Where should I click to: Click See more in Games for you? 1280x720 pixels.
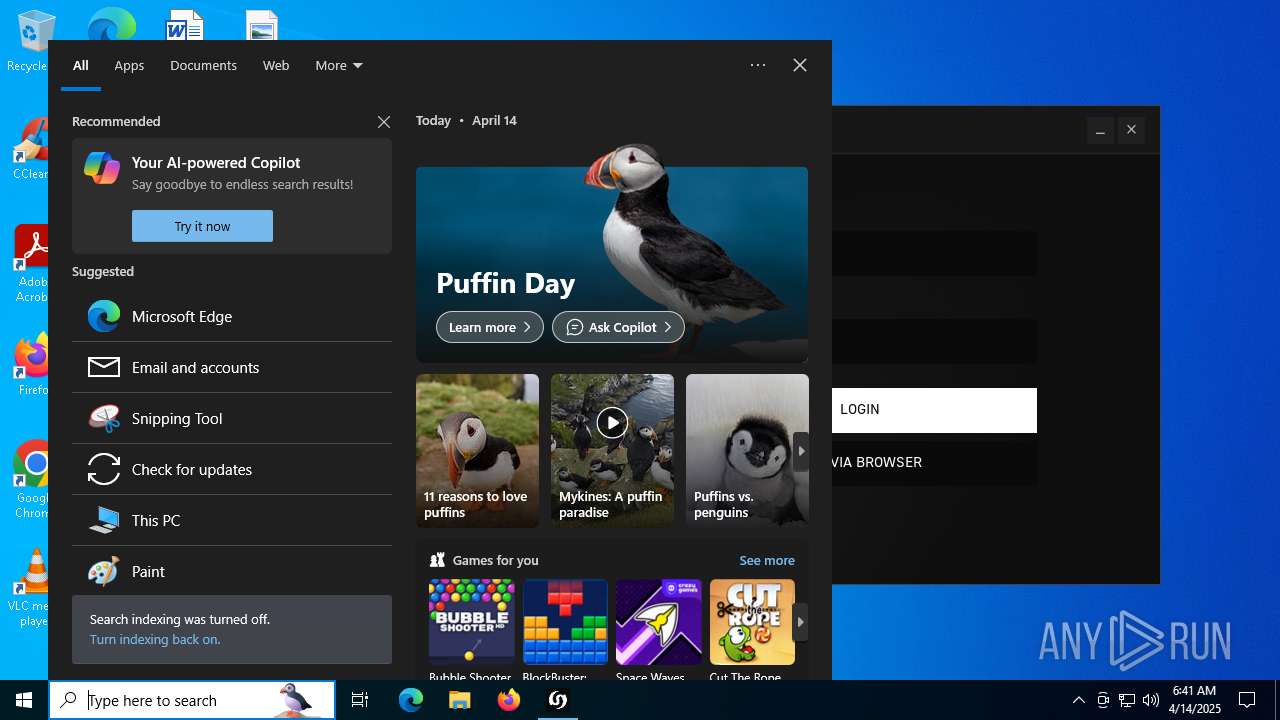(x=767, y=560)
